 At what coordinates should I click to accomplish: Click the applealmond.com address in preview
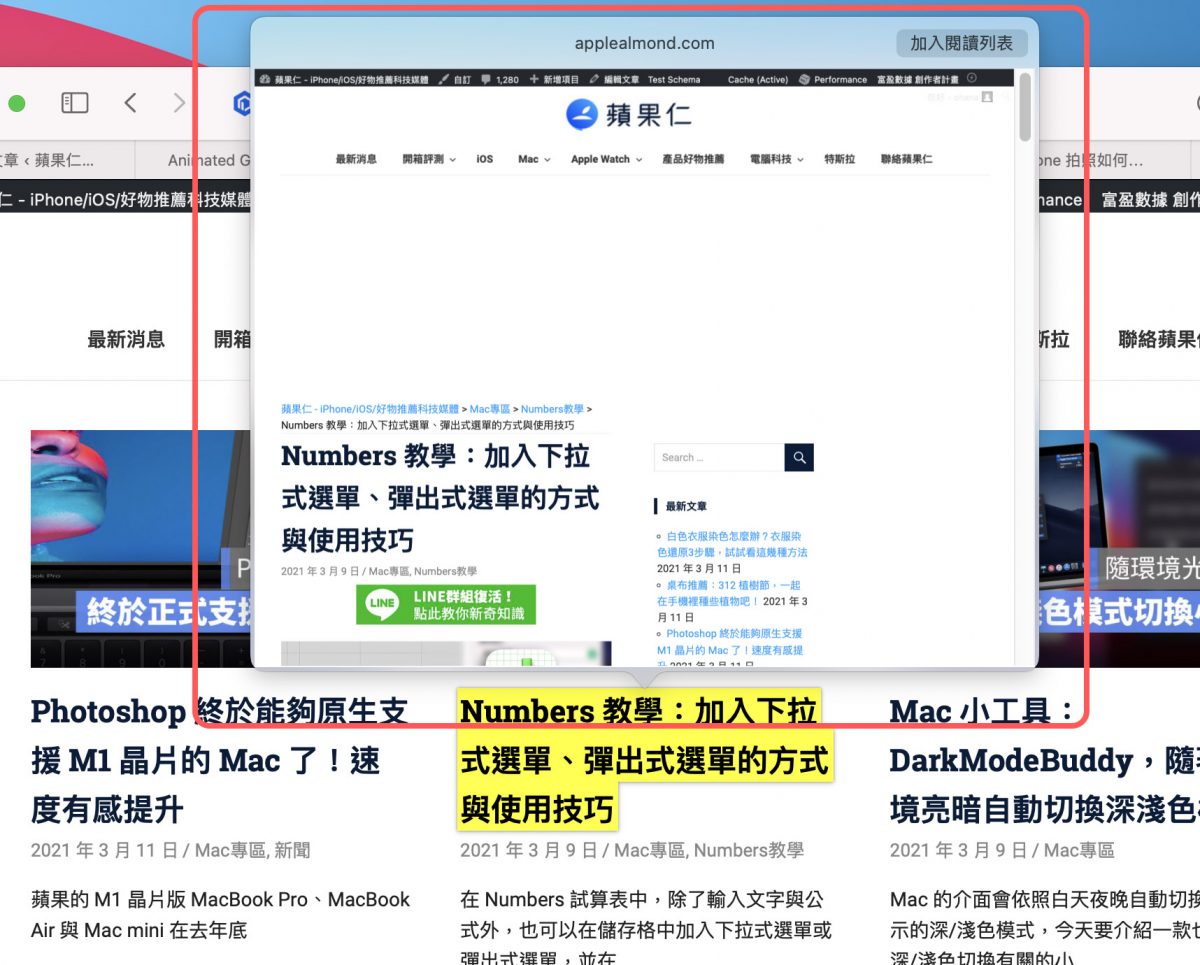pyautogui.click(x=644, y=43)
